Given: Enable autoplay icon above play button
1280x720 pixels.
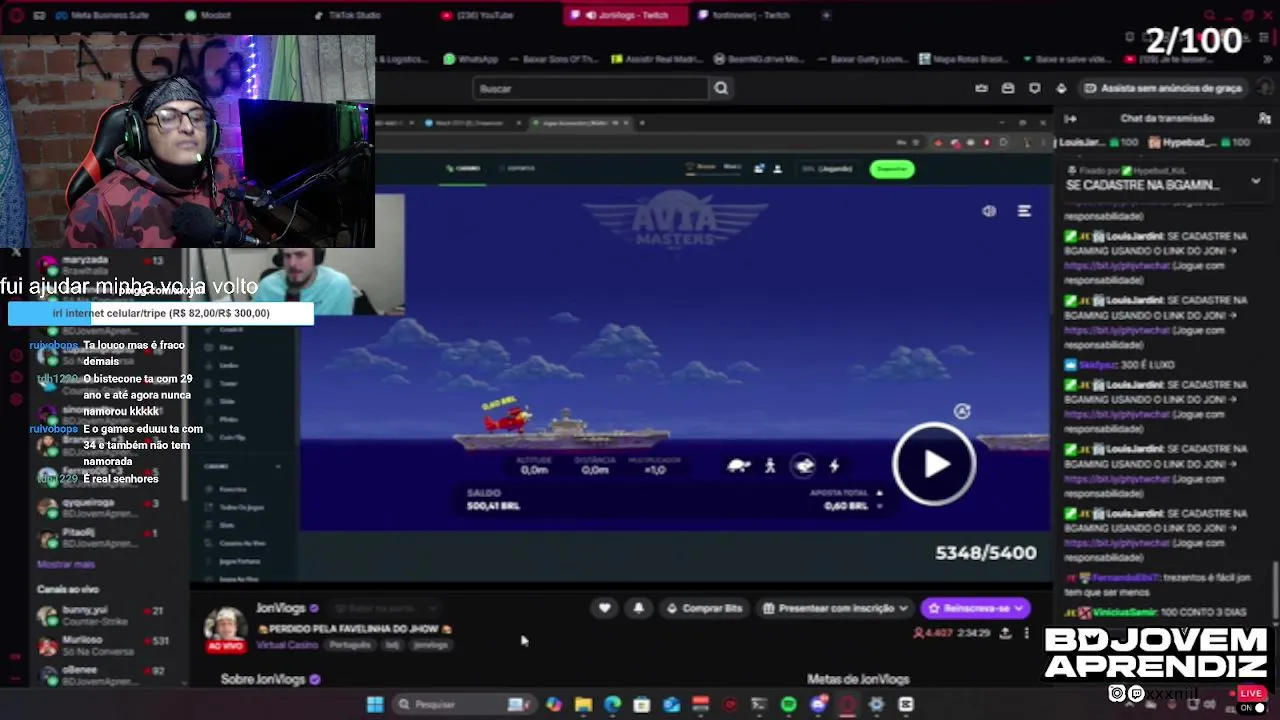Looking at the screenshot, I should click(x=962, y=411).
